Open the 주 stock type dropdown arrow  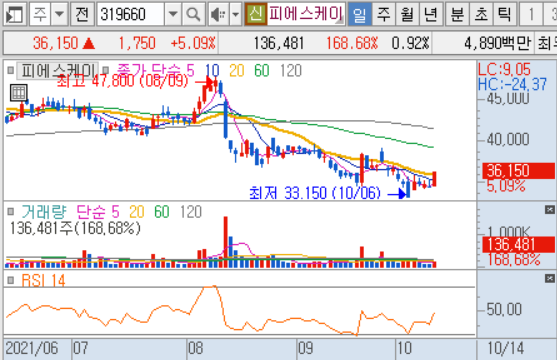click(x=59, y=15)
